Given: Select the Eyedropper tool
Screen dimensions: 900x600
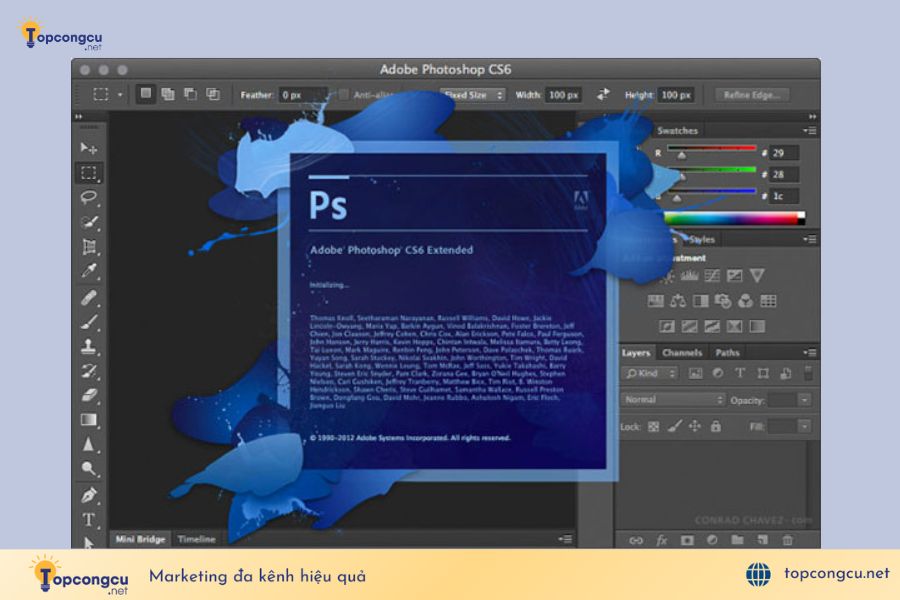Looking at the screenshot, I should tap(89, 271).
